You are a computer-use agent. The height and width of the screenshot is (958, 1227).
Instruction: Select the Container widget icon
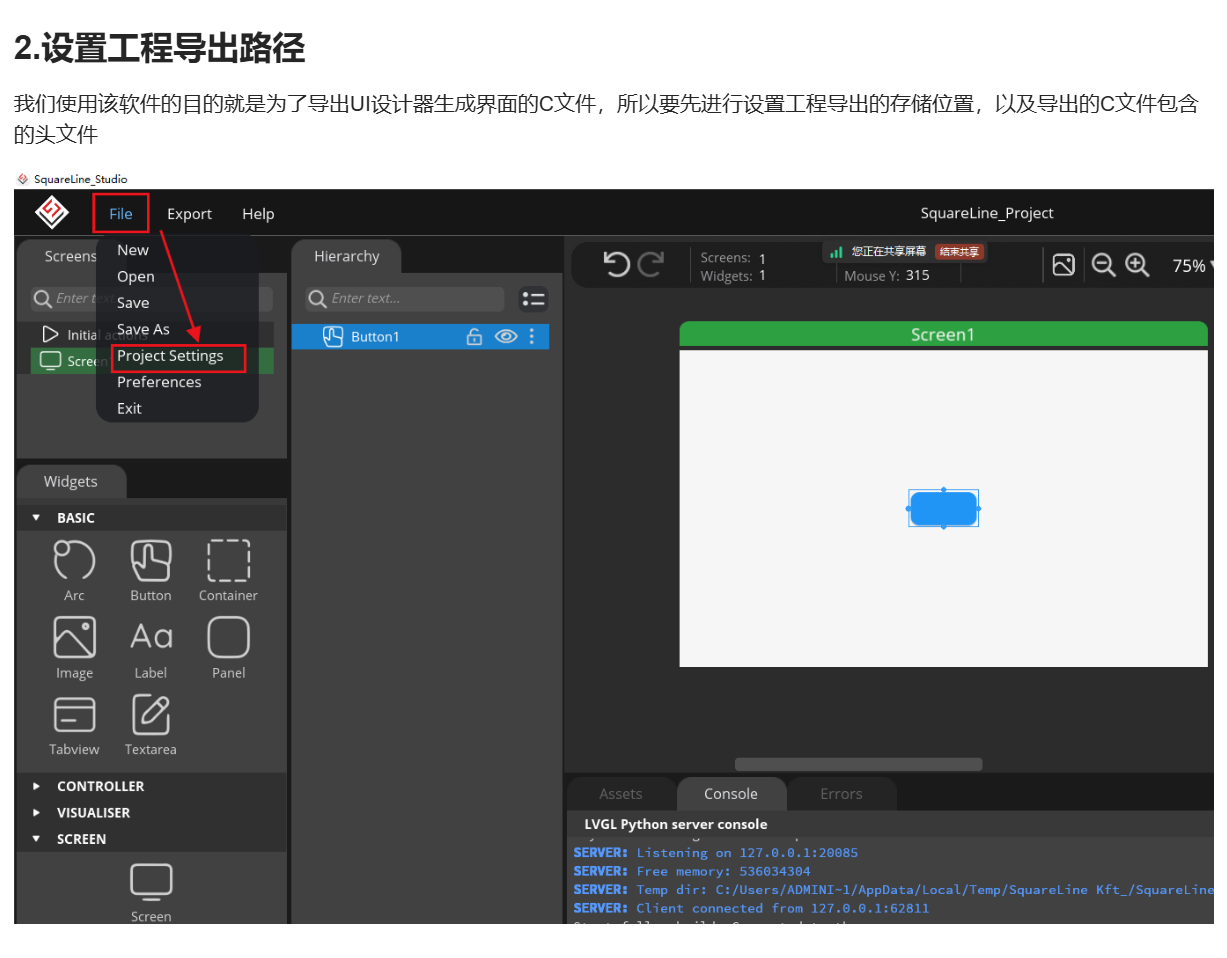pyautogui.click(x=228, y=560)
